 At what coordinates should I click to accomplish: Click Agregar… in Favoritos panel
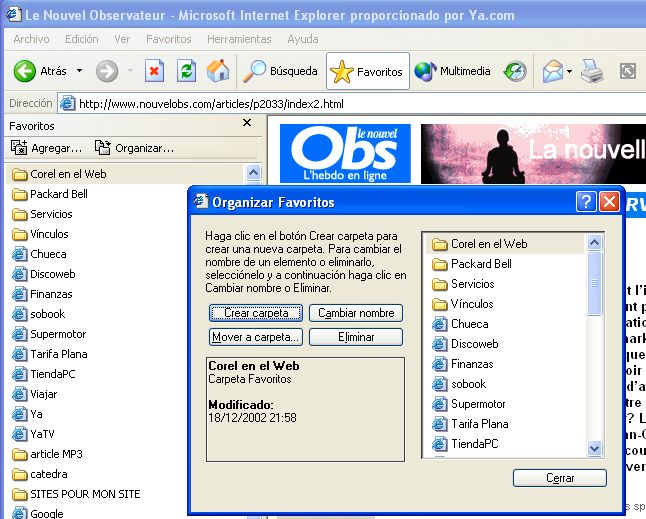coord(46,148)
